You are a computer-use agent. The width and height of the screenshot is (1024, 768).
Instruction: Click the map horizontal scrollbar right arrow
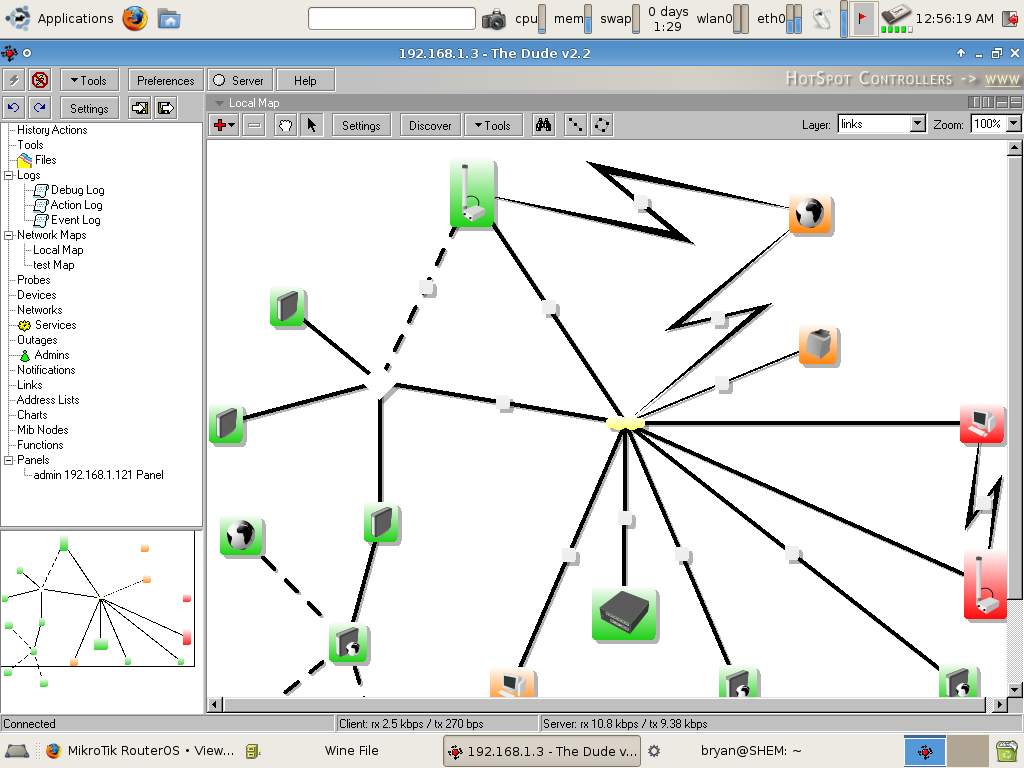coord(999,705)
